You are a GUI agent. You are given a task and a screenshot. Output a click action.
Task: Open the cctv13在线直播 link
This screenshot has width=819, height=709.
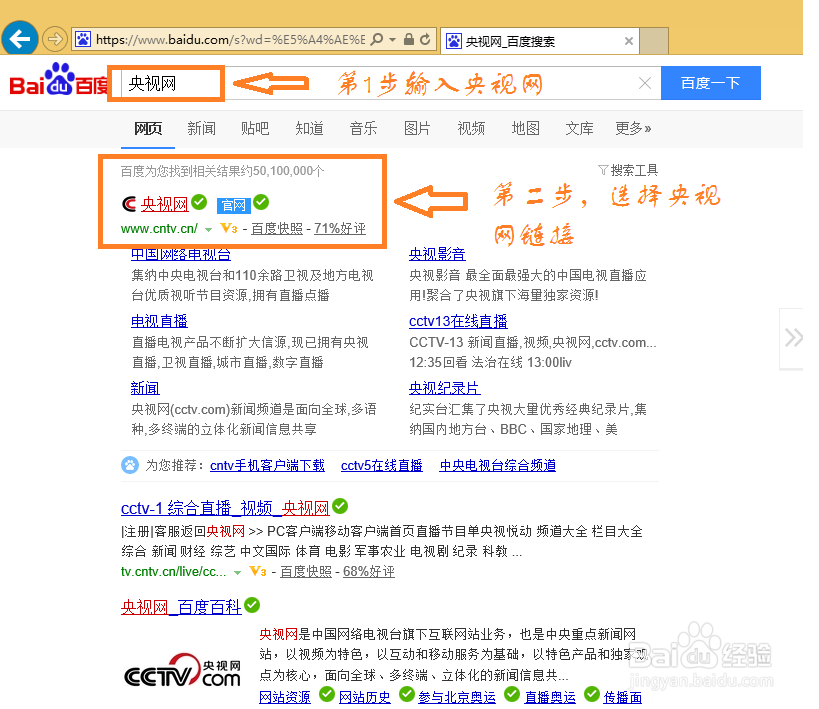tap(458, 321)
